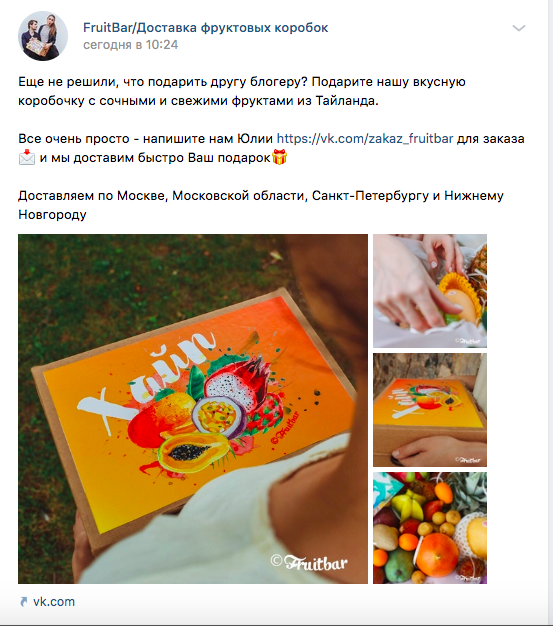Click the delivery cities line Доставляем по Москве
The height and width of the screenshot is (626, 553).
[261, 205]
